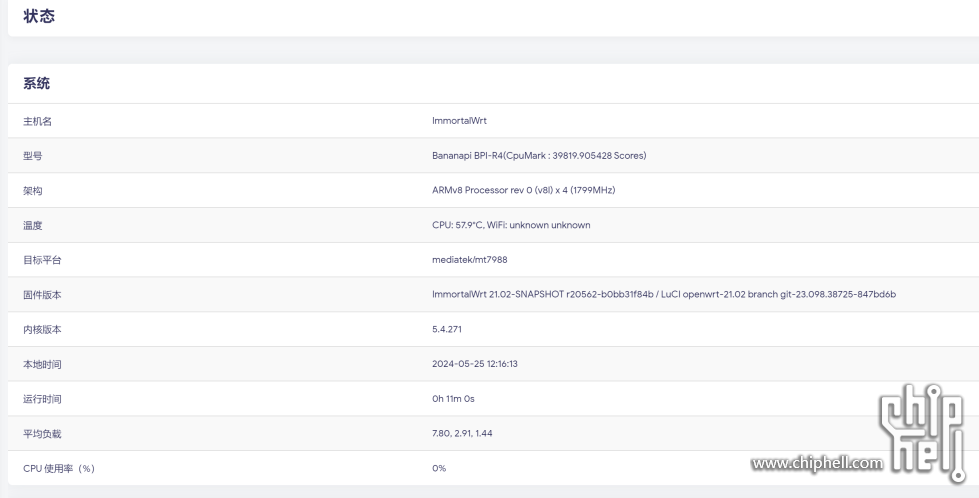Viewport: 979px width, 498px height.
Task: Click the 架构 label
Action: 32,191
